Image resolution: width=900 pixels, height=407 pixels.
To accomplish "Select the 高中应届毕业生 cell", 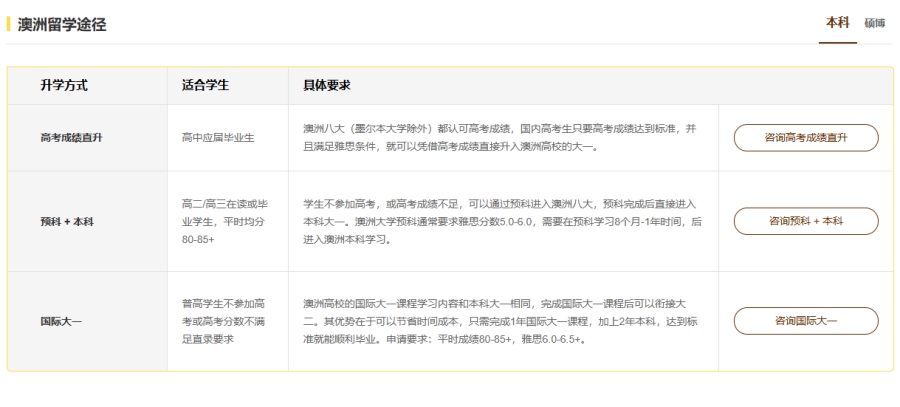I will [x=218, y=138].
